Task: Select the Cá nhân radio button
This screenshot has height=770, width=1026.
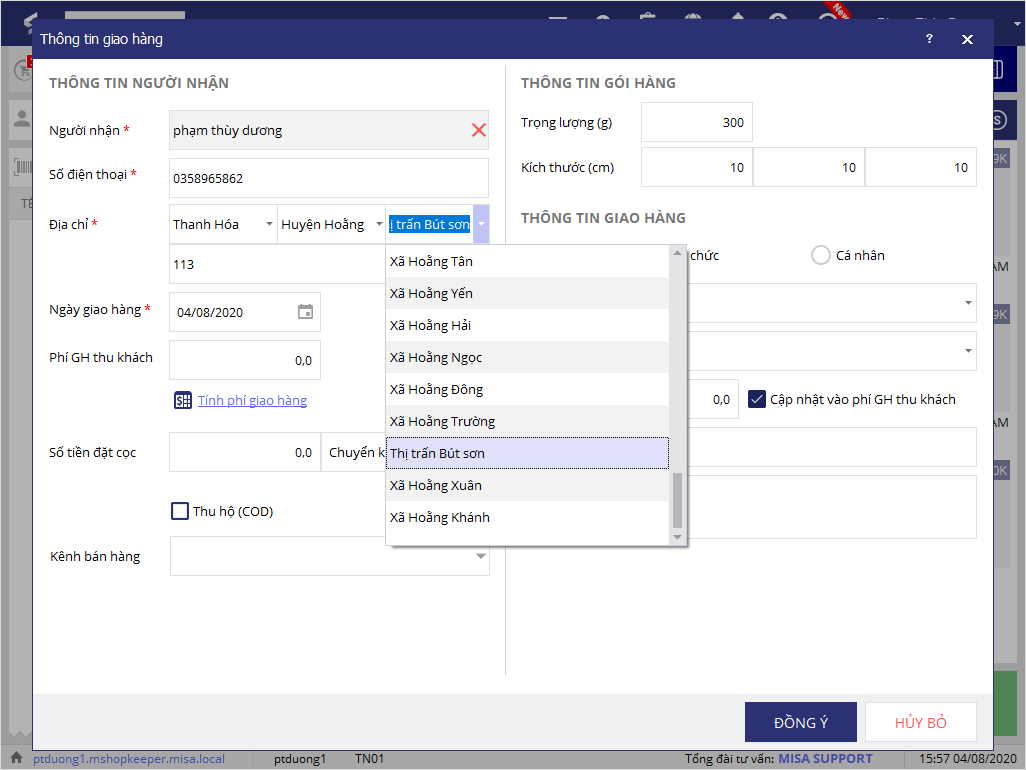Action: [x=821, y=255]
